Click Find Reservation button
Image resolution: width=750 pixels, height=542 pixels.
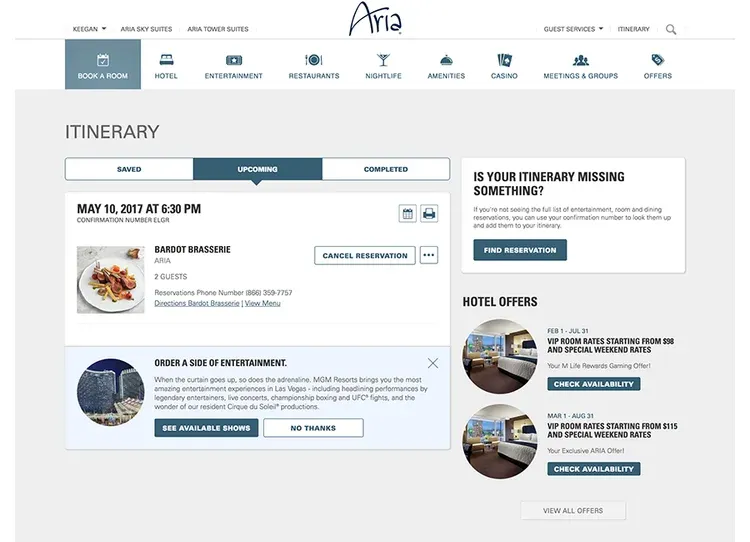520,250
